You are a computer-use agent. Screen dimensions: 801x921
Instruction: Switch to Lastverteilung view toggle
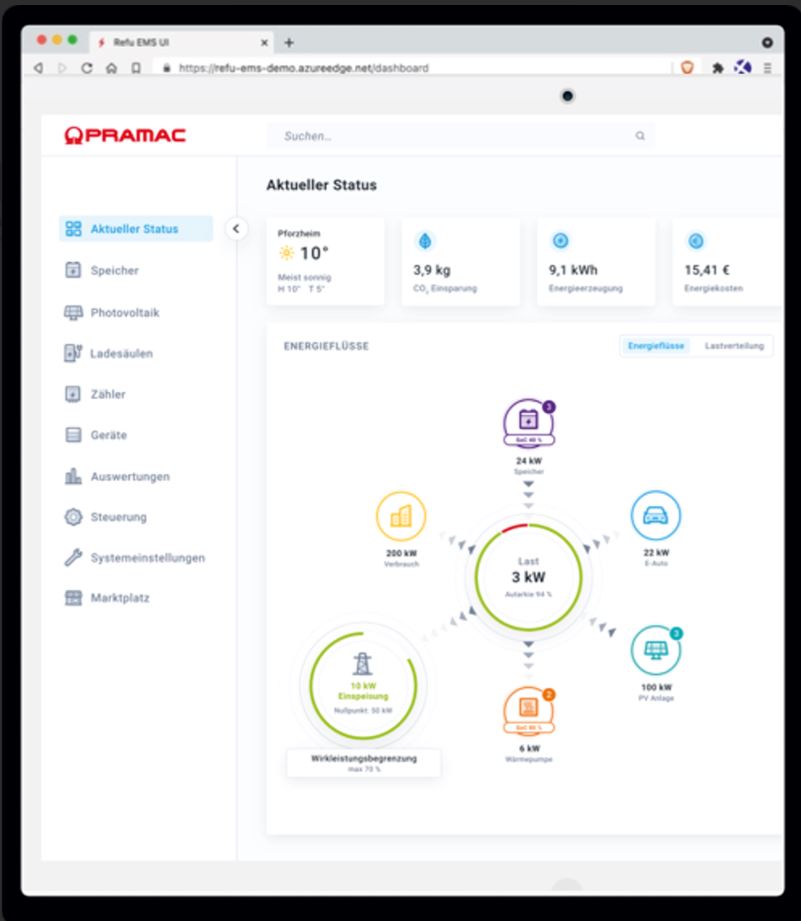734,346
